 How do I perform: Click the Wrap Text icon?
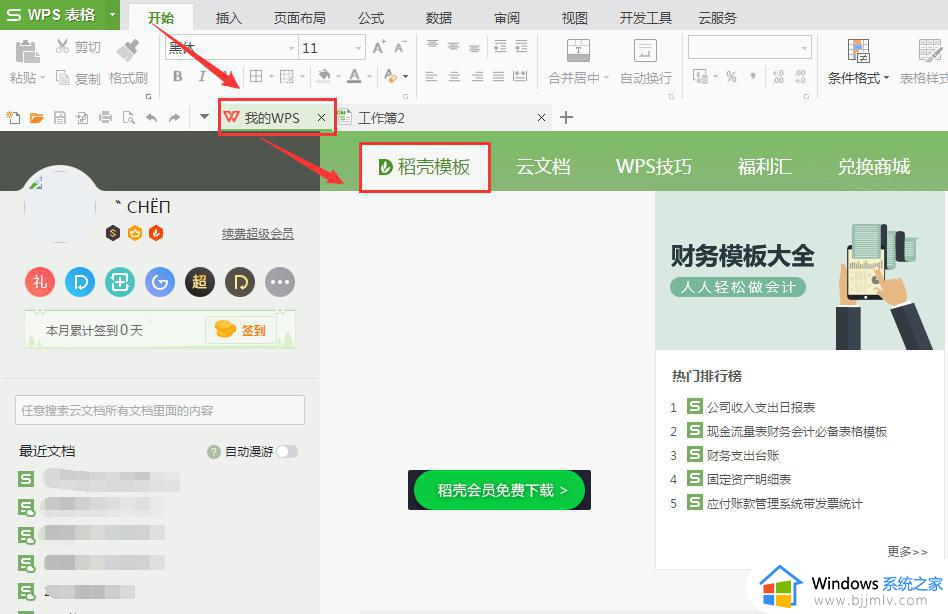[x=645, y=50]
